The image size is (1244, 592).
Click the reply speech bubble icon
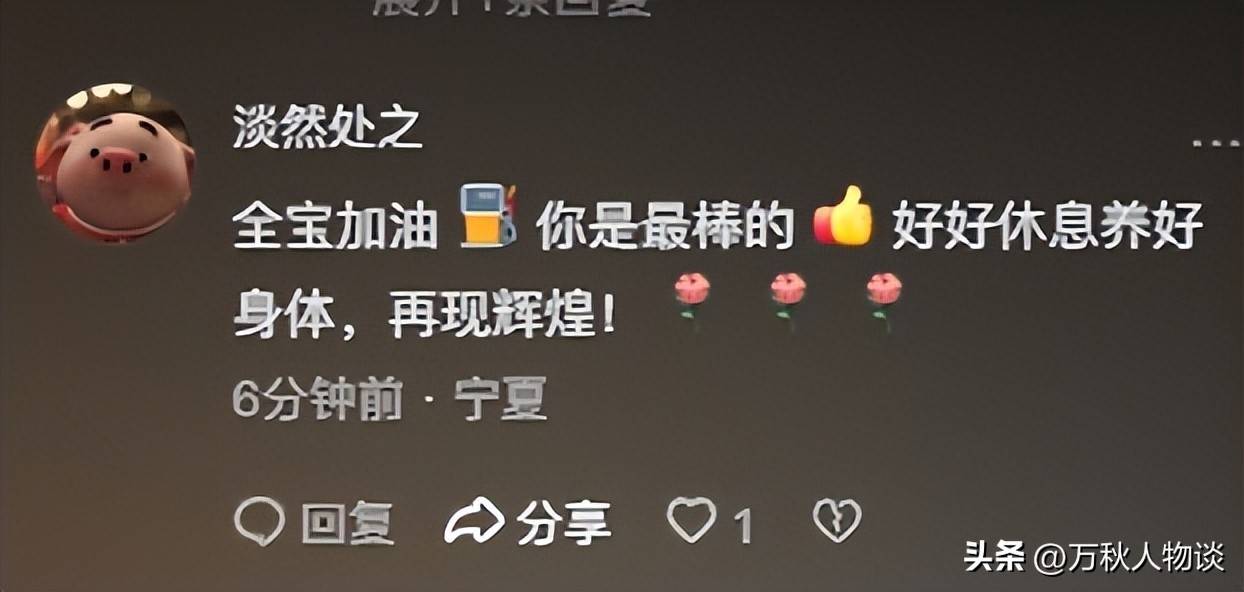coord(259,522)
